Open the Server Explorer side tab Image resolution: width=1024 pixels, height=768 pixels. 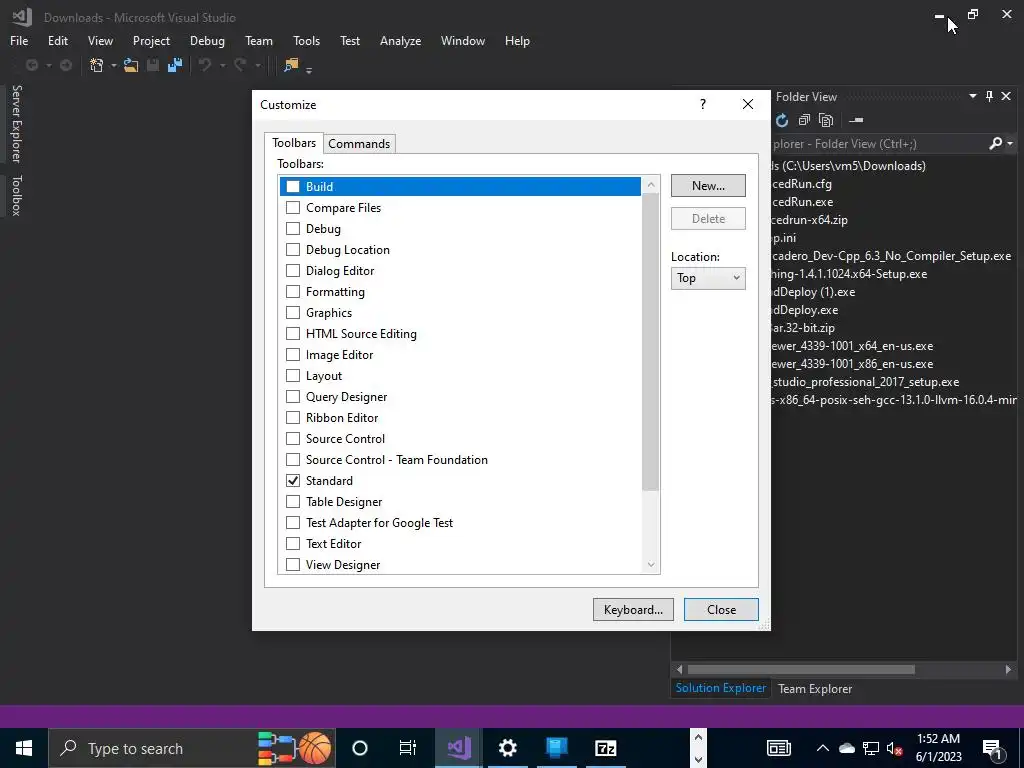click(x=17, y=123)
